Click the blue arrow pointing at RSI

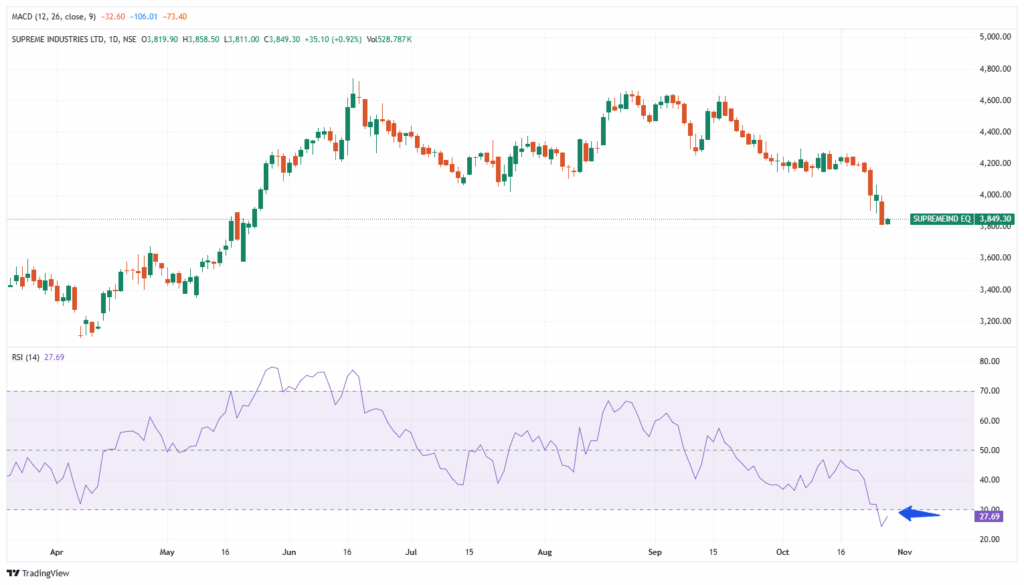(920, 514)
